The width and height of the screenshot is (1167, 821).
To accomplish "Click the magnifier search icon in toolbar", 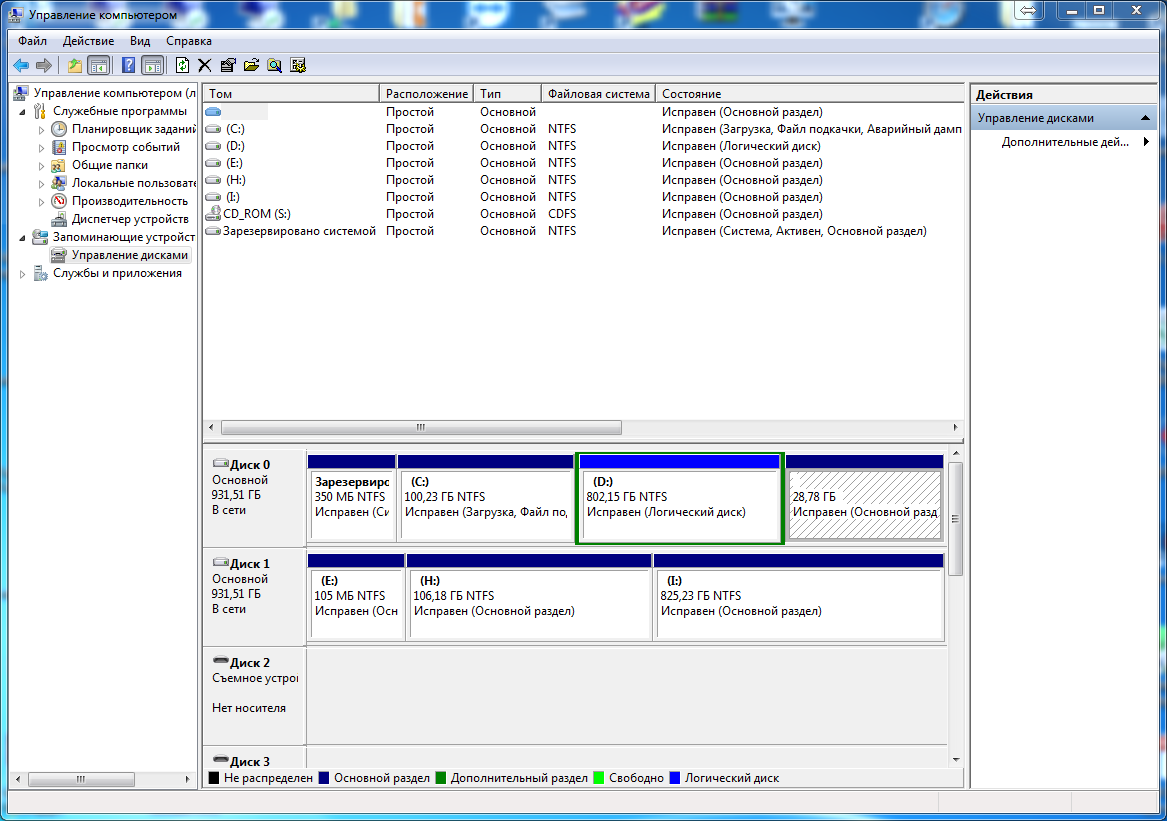I will (x=274, y=65).
